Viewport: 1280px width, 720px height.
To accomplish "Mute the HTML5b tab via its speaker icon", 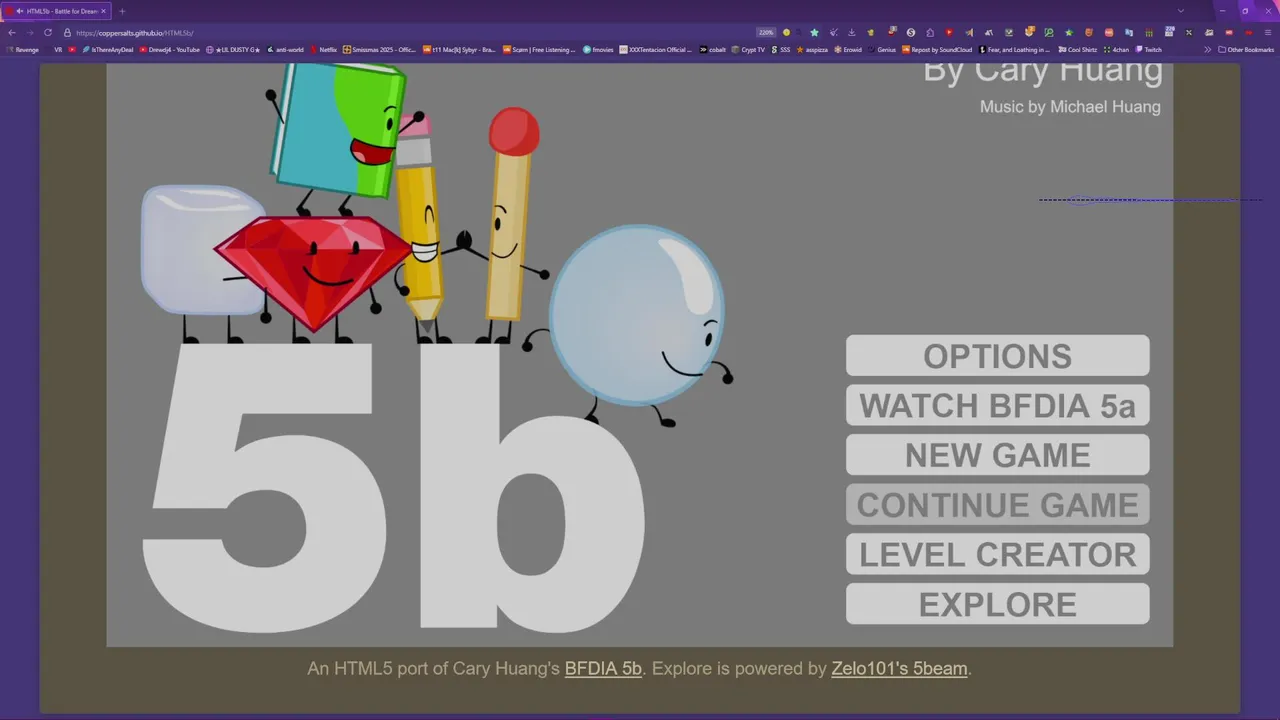I will point(19,11).
